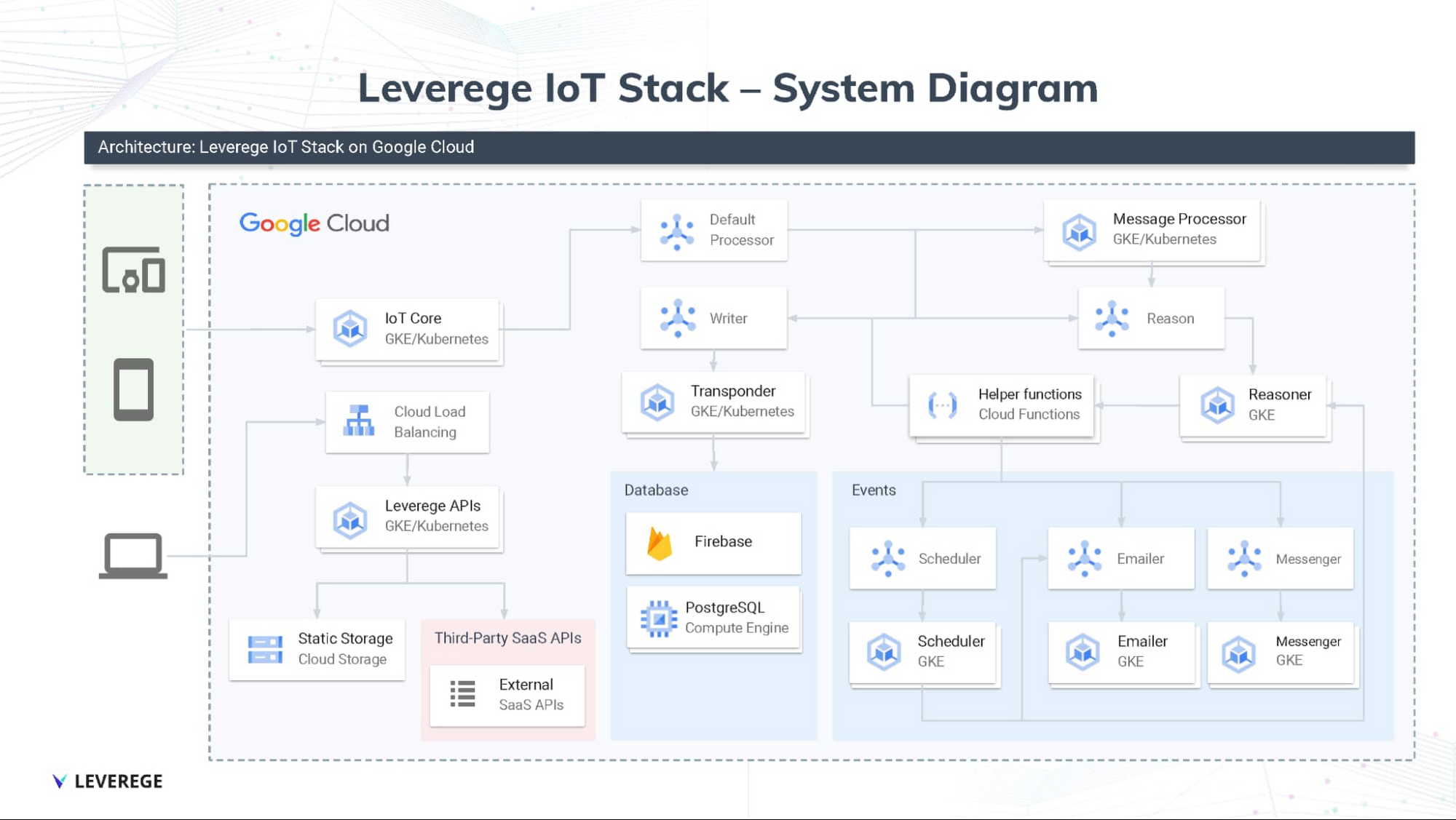
Task: Click the 'Events' section heading
Action: click(x=874, y=490)
